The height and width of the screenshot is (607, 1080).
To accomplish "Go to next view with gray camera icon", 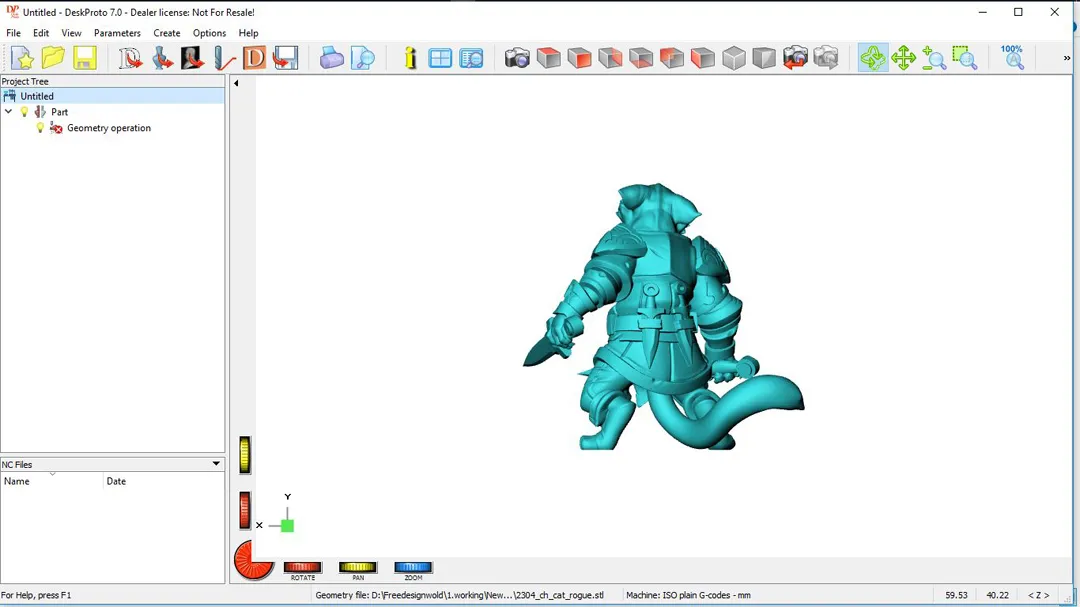I will pyautogui.click(x=826, y=58).
